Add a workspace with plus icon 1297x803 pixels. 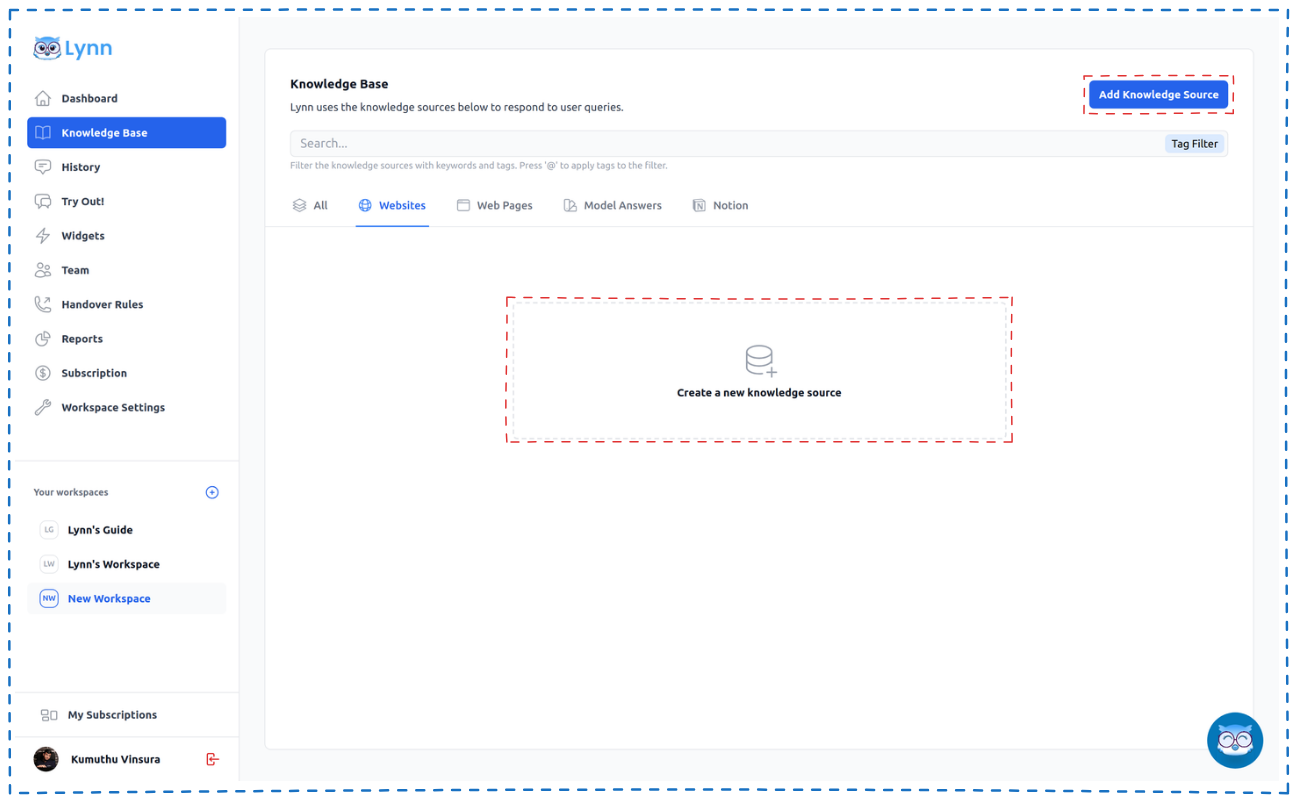point(212,492)
